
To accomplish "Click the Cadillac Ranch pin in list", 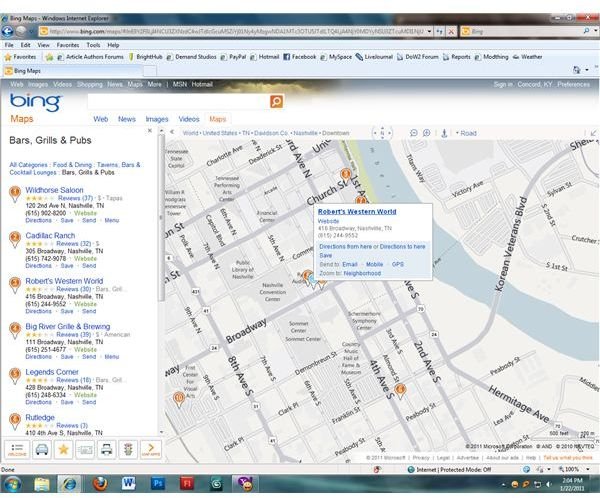I will pyautogui.click(x=15, y=240).
